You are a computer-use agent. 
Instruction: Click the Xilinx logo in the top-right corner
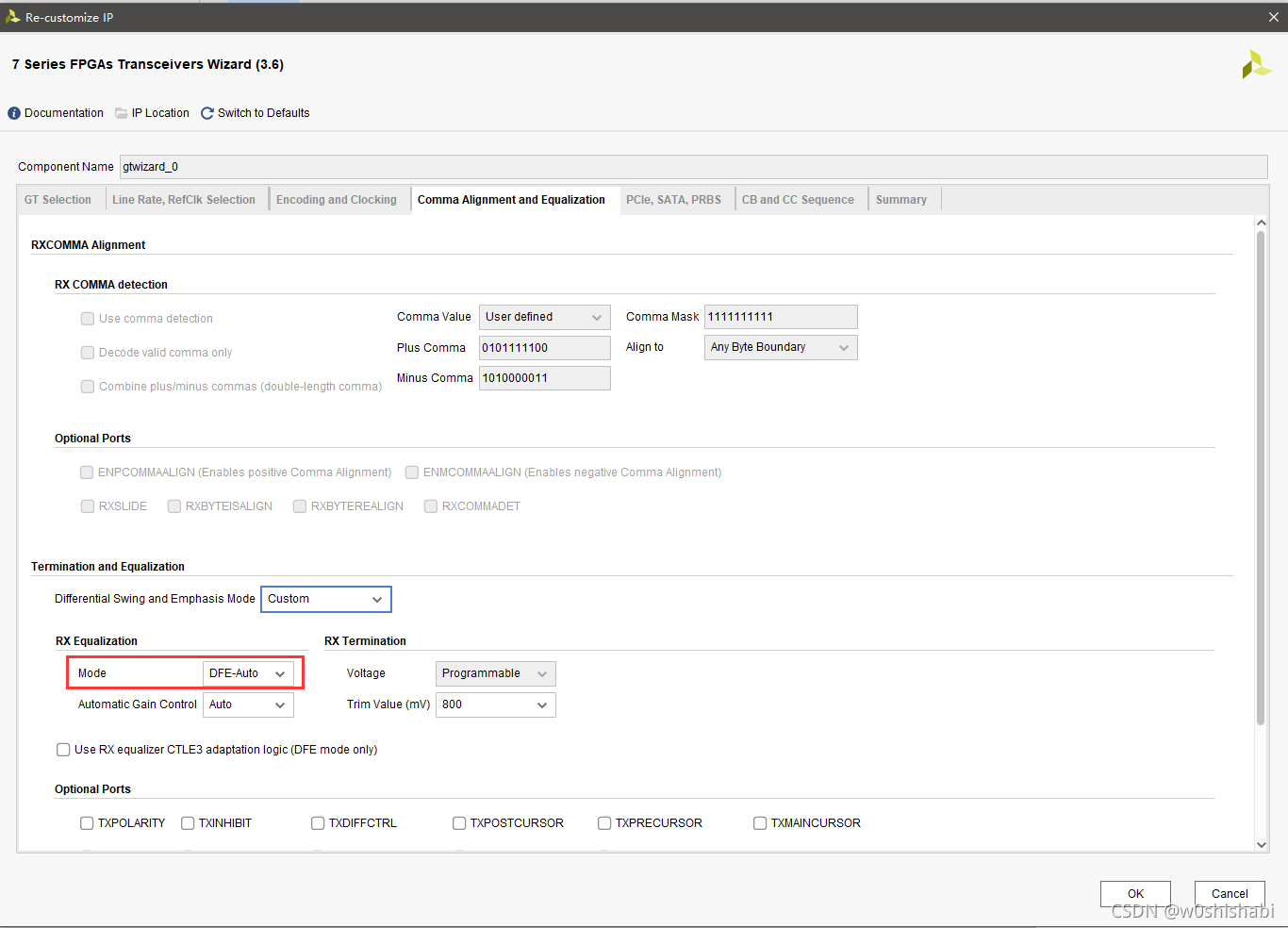point(1256,64)
